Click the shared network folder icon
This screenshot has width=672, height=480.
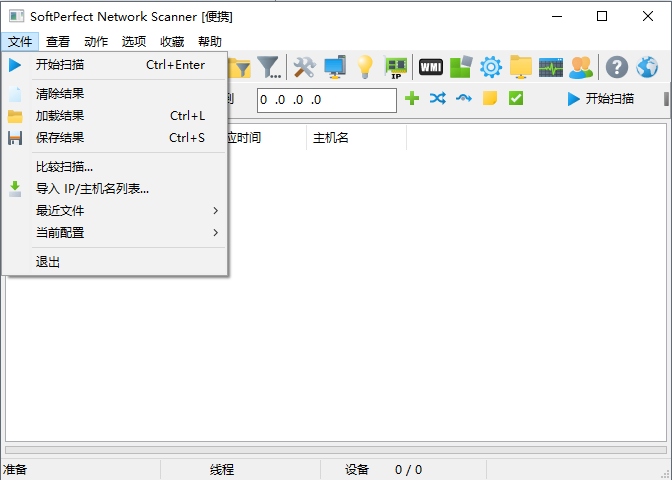point(521,67)
